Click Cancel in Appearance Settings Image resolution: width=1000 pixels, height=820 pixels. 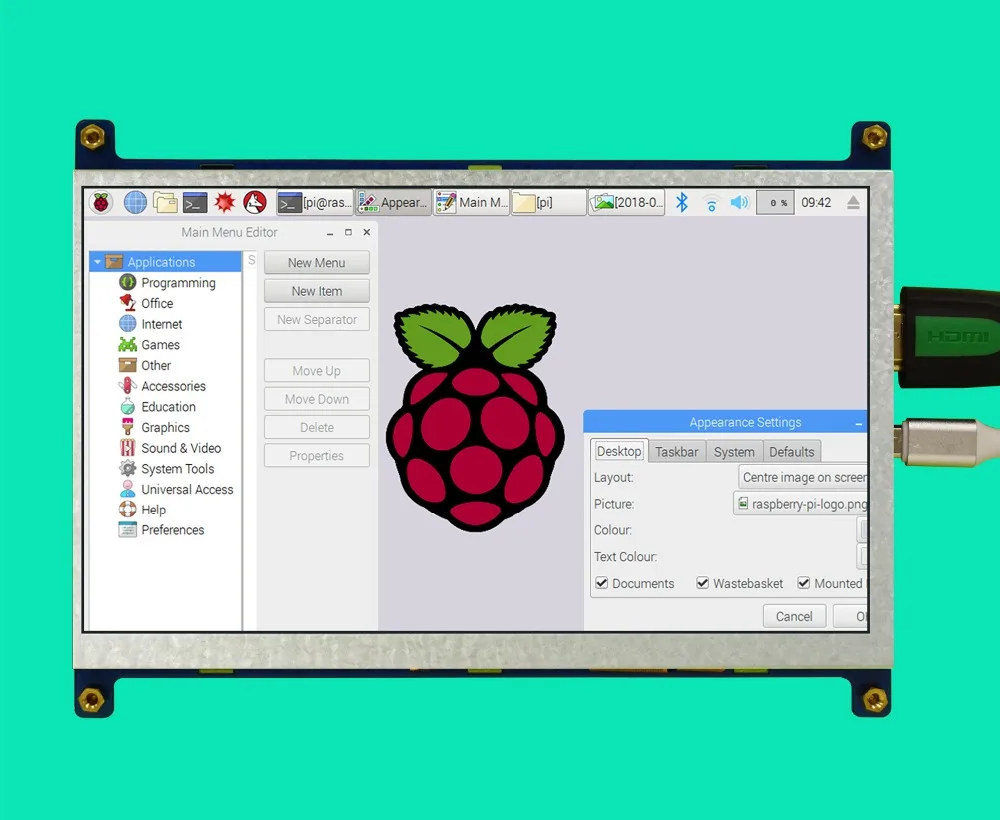(794, 617)
